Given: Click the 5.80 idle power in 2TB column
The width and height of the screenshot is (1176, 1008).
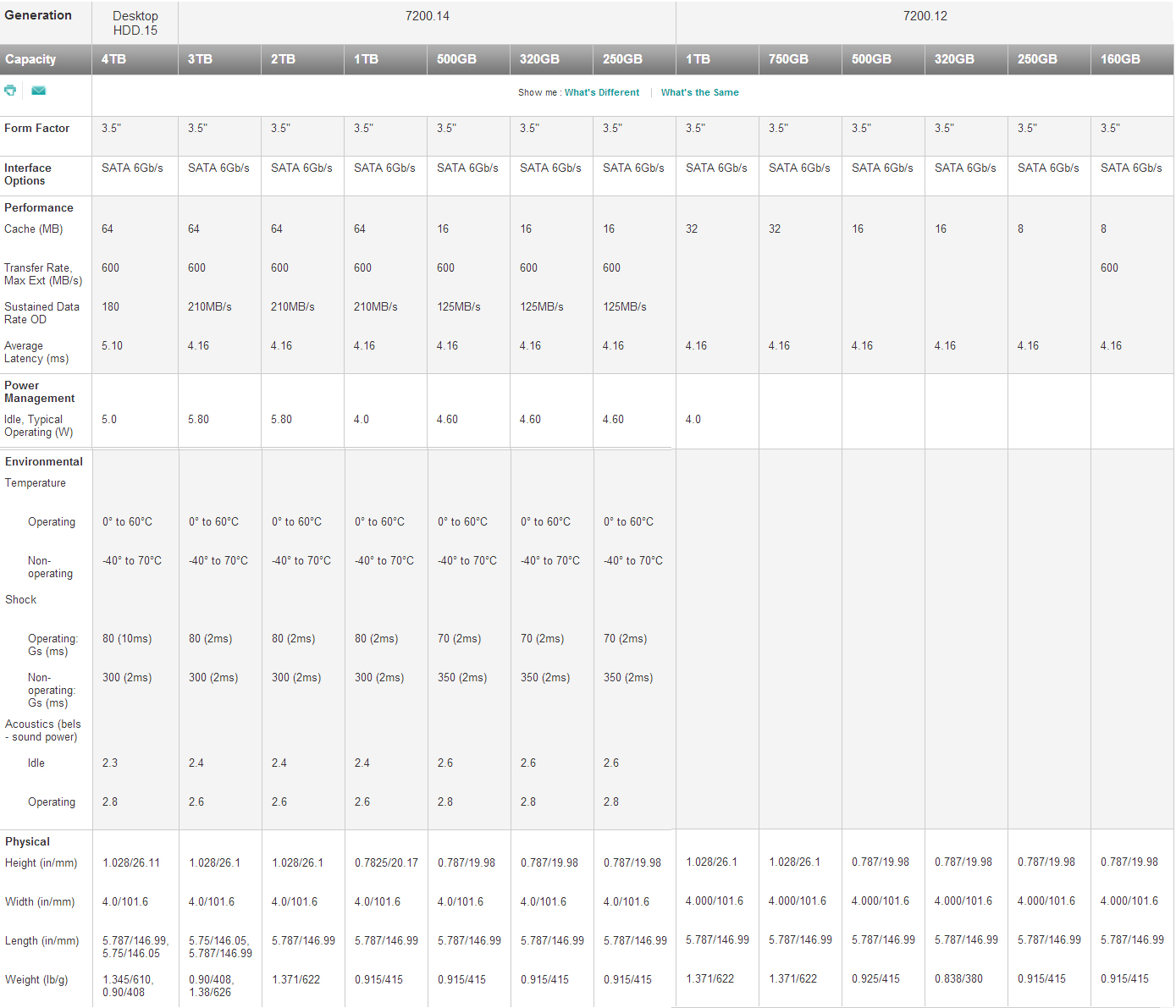Looking at the screenshot, I should click(281, 419).
